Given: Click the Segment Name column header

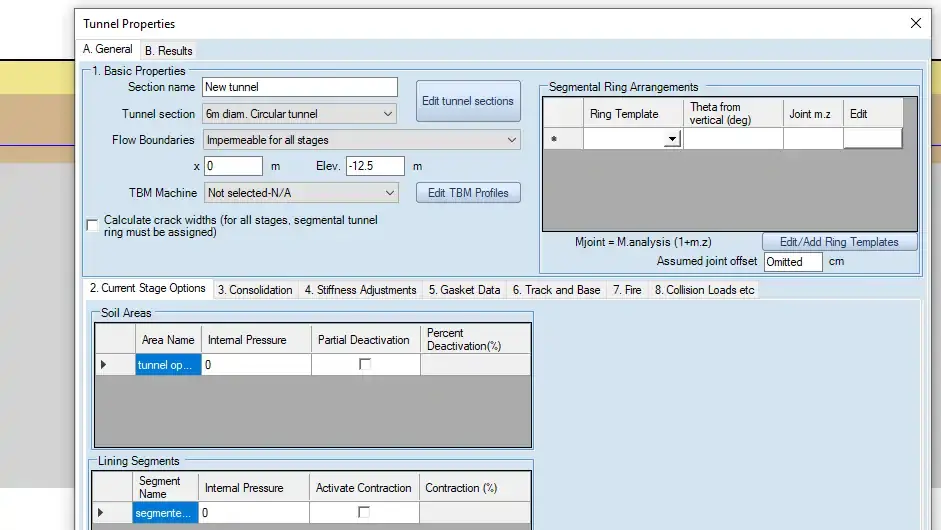Looking at the screenshot, I should pos(165,487).
